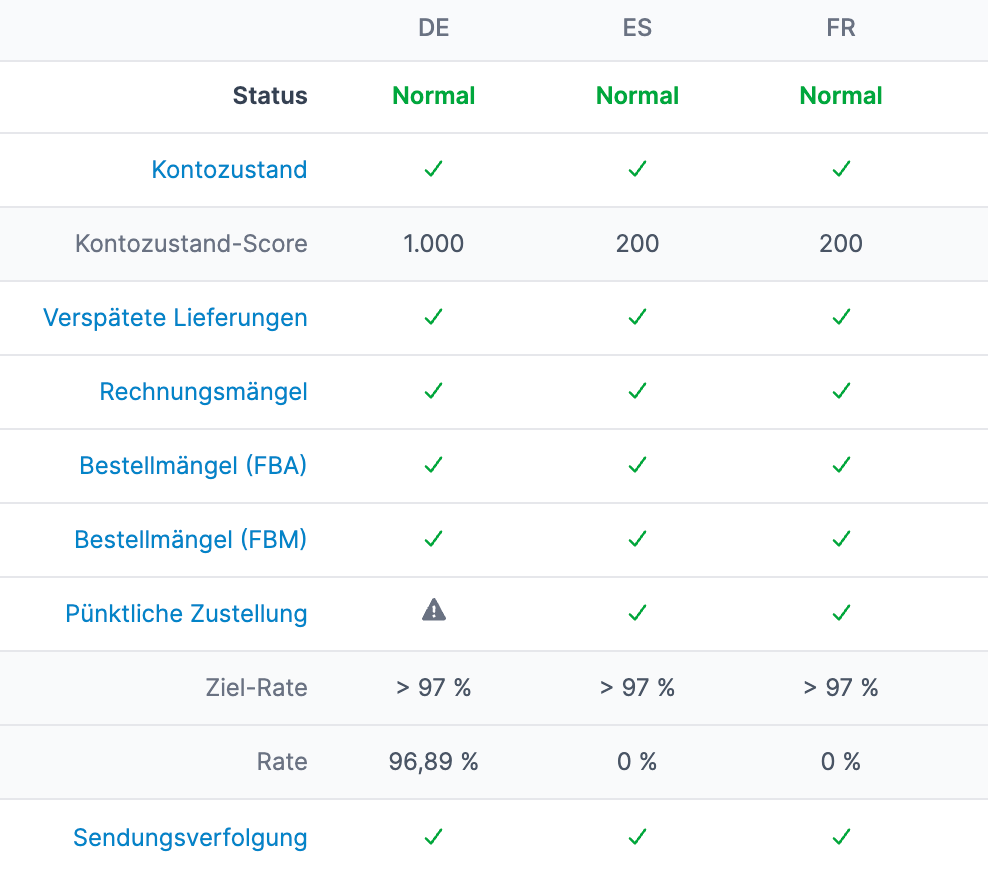Viewport: 988px width, 870px height.
Task: Click the Normal status for FR
Action: 841,96
